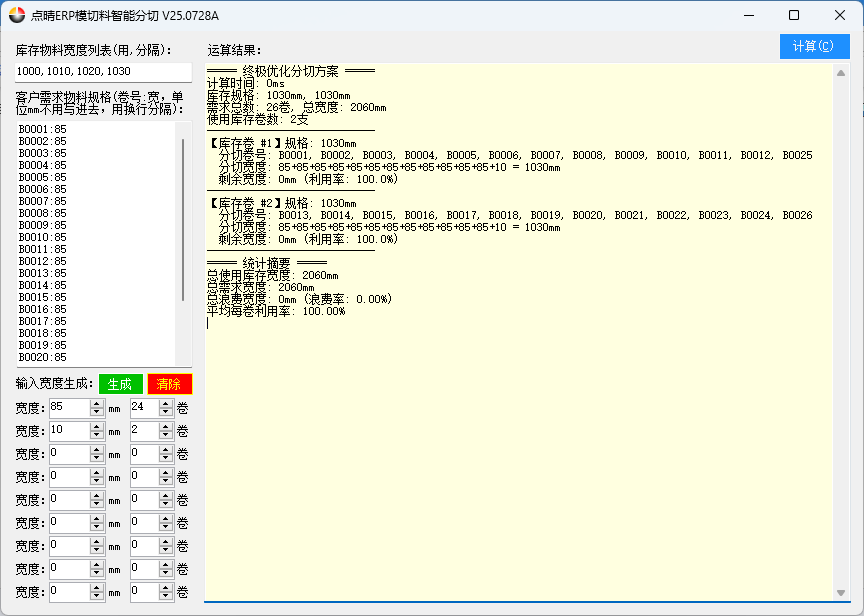Decrease the first row width value of 85
The image size is (864, 616).
click(97, 412)
